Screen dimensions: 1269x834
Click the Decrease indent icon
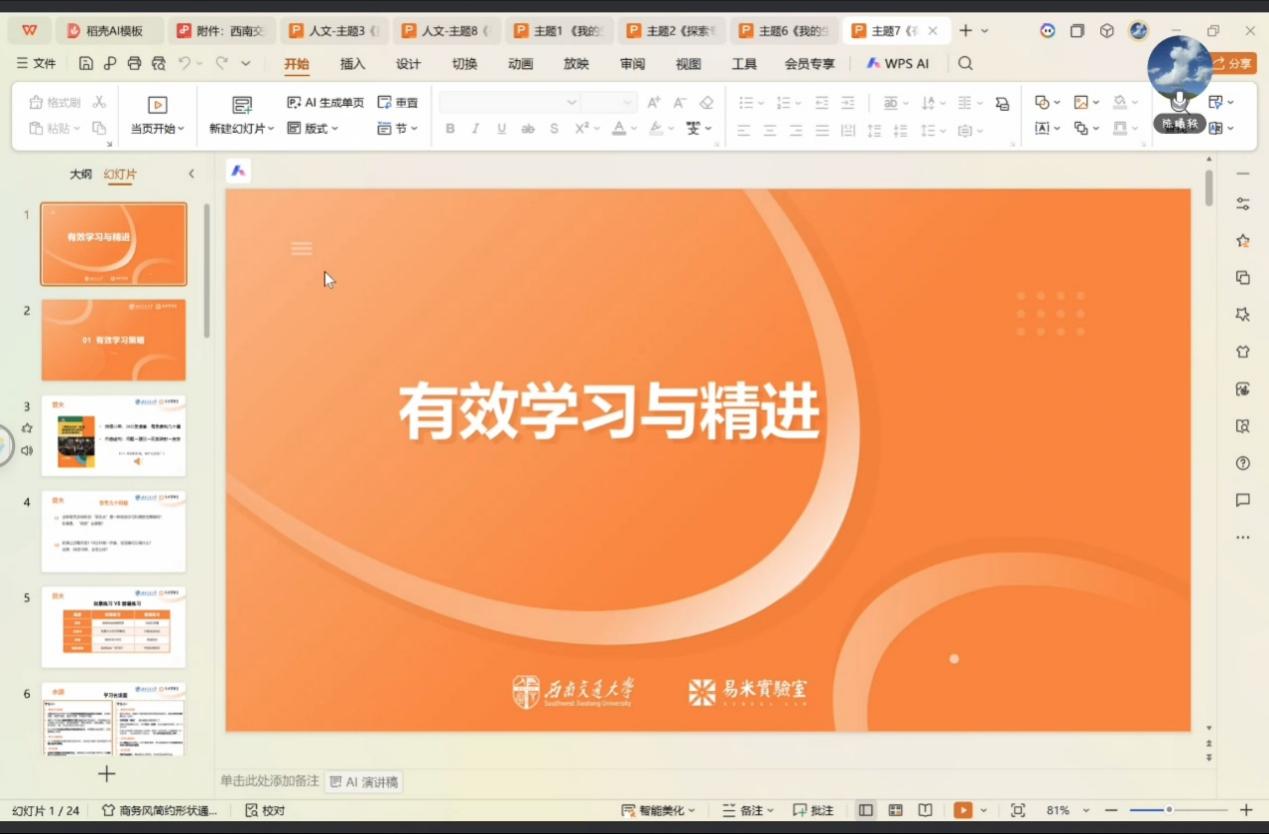pos(822,102)
